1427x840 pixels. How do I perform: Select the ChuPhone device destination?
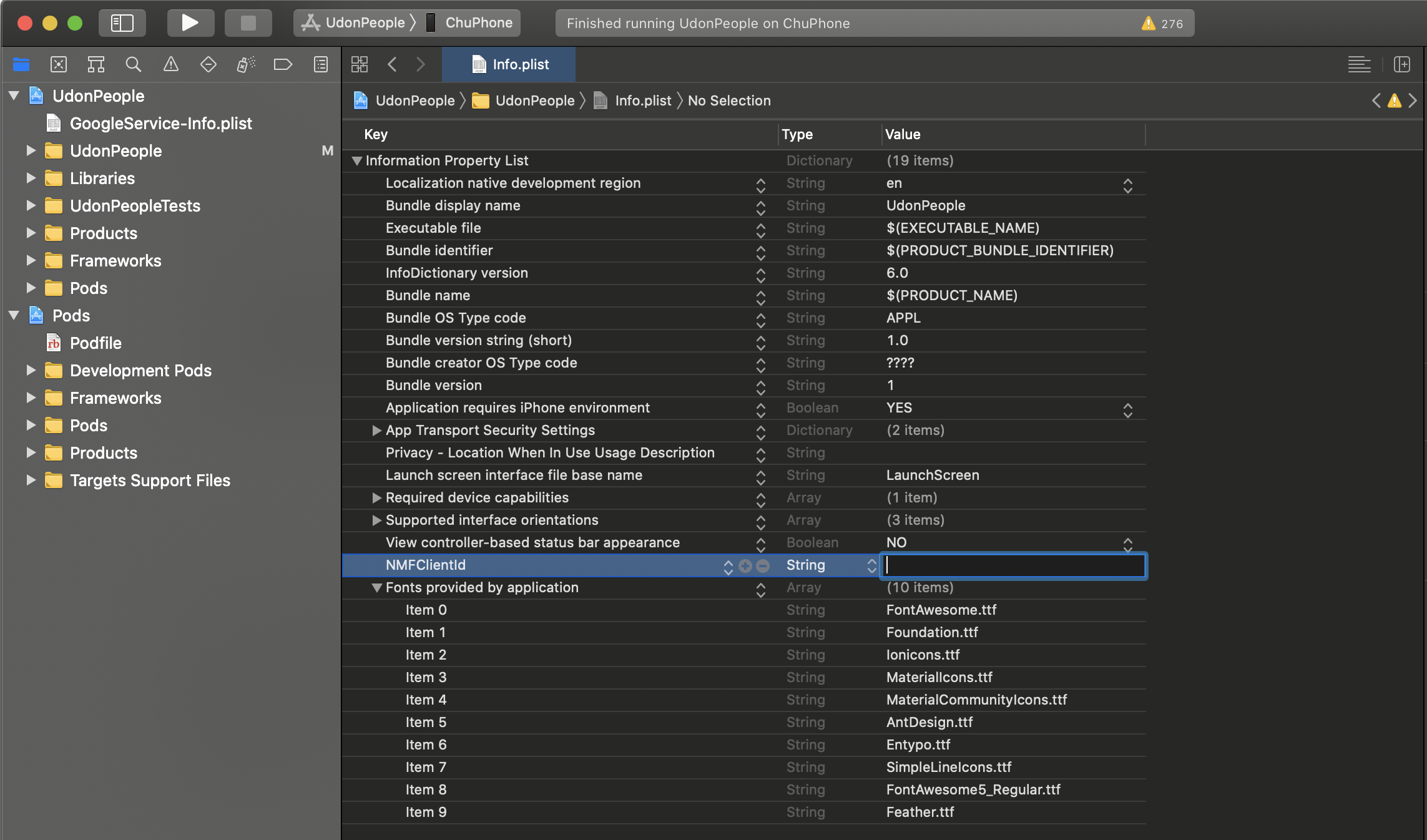pos(478,23)
